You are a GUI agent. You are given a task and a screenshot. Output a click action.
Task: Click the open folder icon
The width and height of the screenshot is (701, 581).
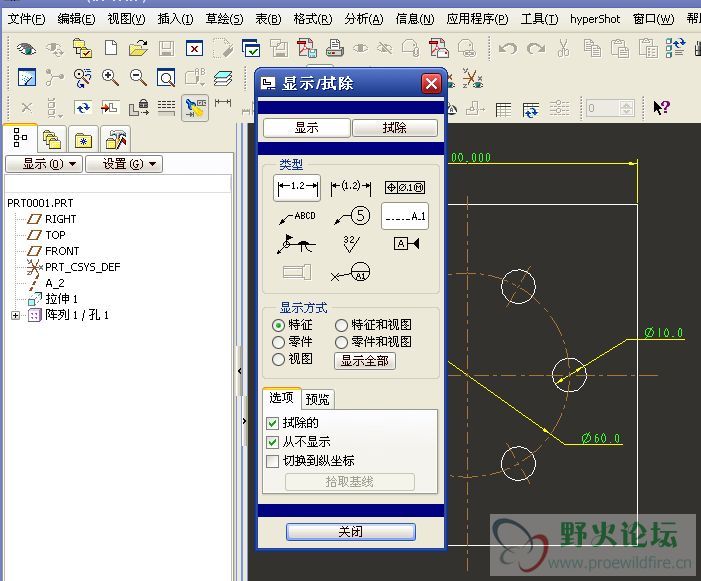tap(138, 48)
